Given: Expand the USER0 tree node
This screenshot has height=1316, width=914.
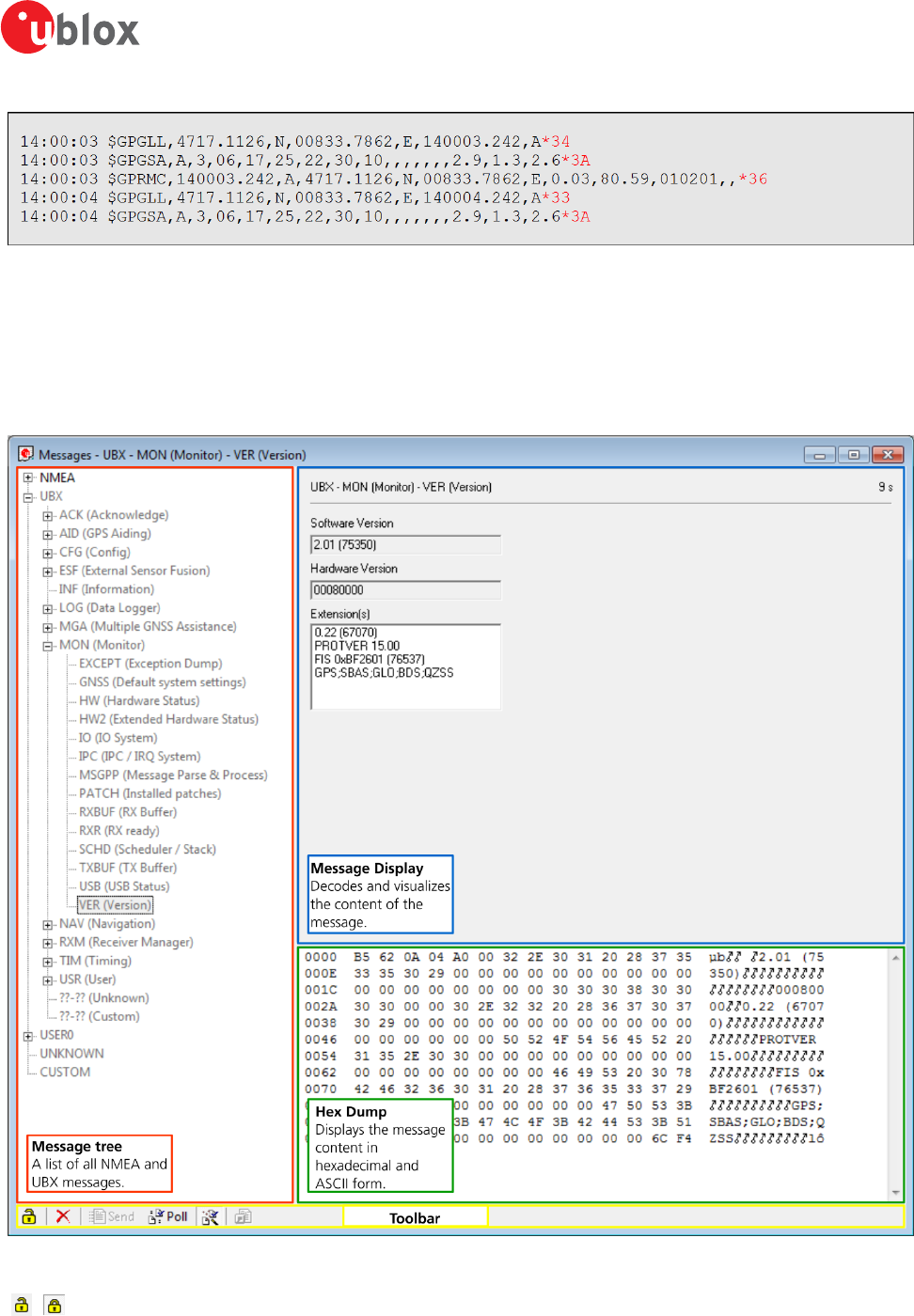Looking at the screenshot, I should coord(28,1036).
